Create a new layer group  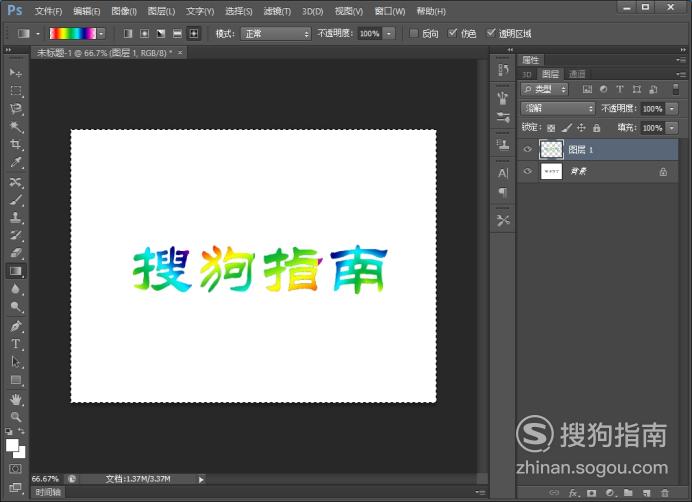point(628,493)
